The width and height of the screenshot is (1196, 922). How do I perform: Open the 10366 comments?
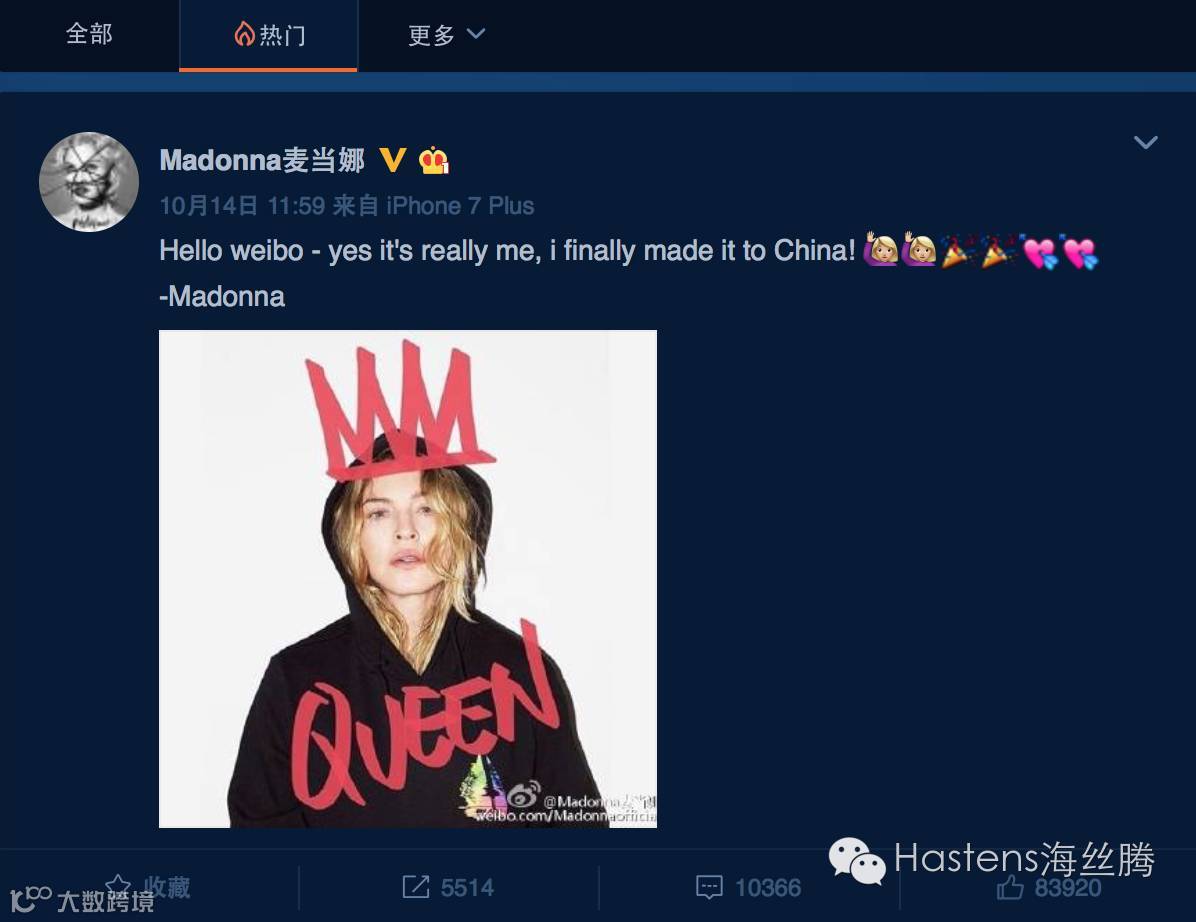pos(767,888)
